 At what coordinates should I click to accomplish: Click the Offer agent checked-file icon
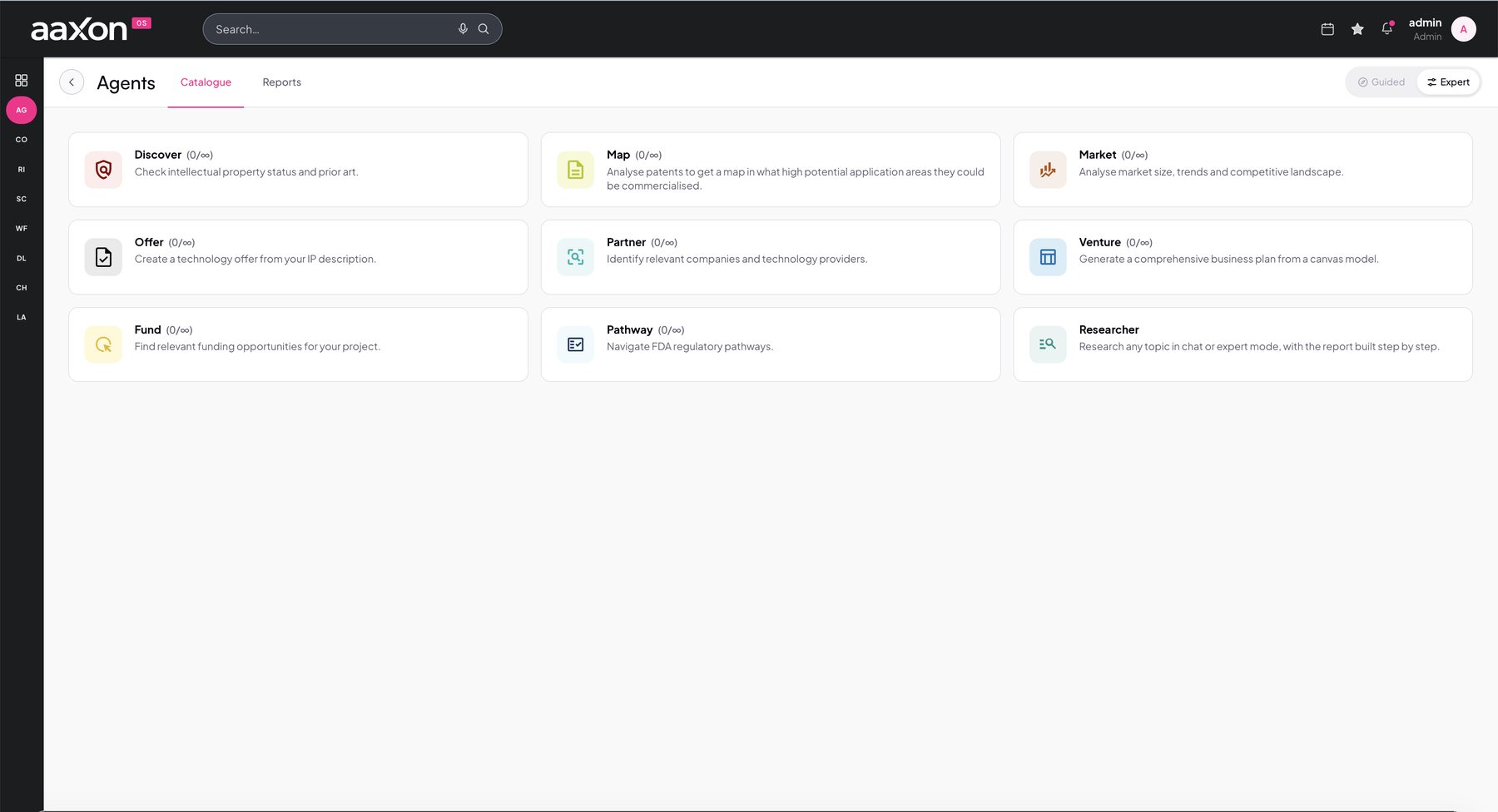(103, 257)
